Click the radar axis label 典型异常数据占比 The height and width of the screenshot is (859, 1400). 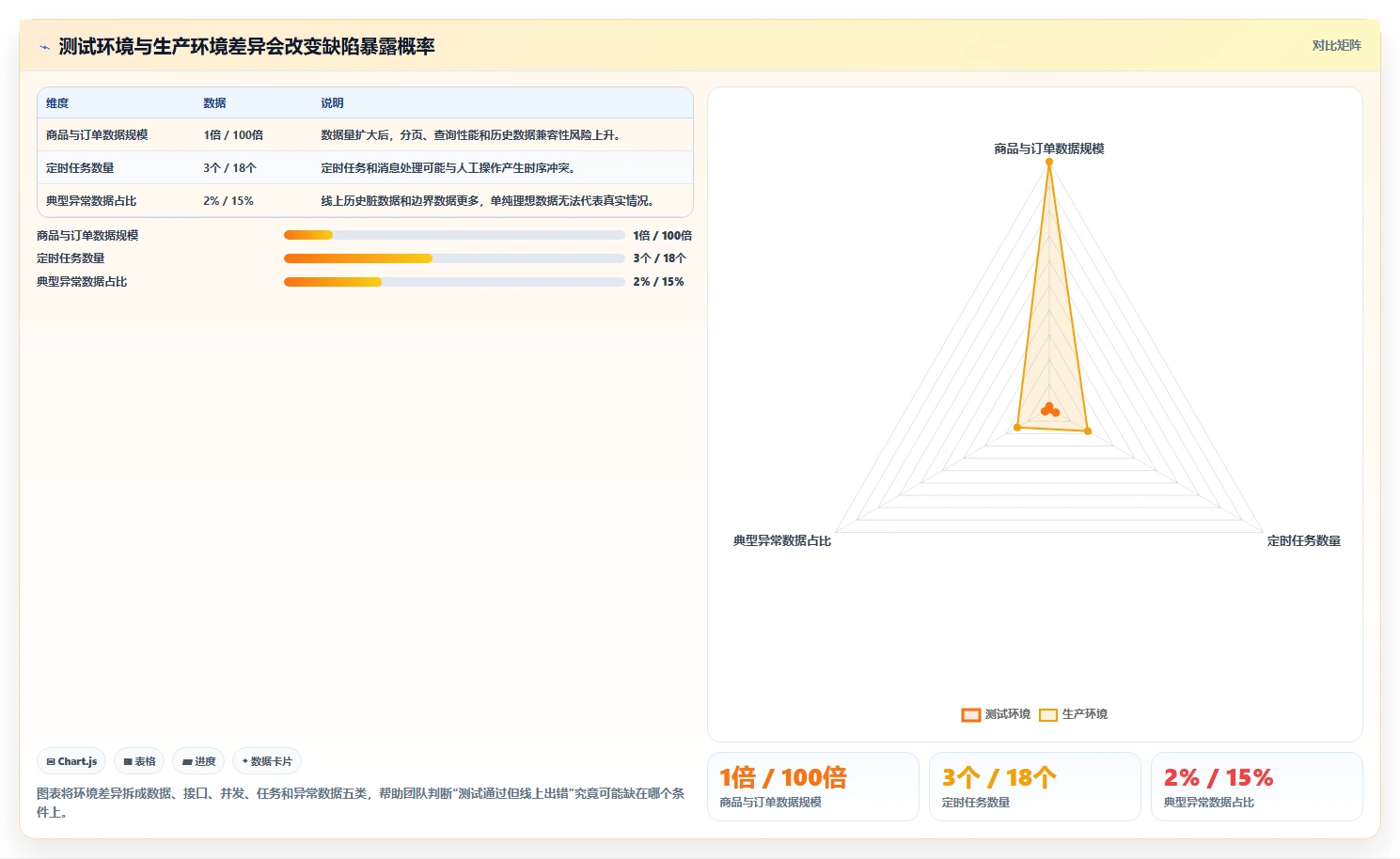click(782, 540)
